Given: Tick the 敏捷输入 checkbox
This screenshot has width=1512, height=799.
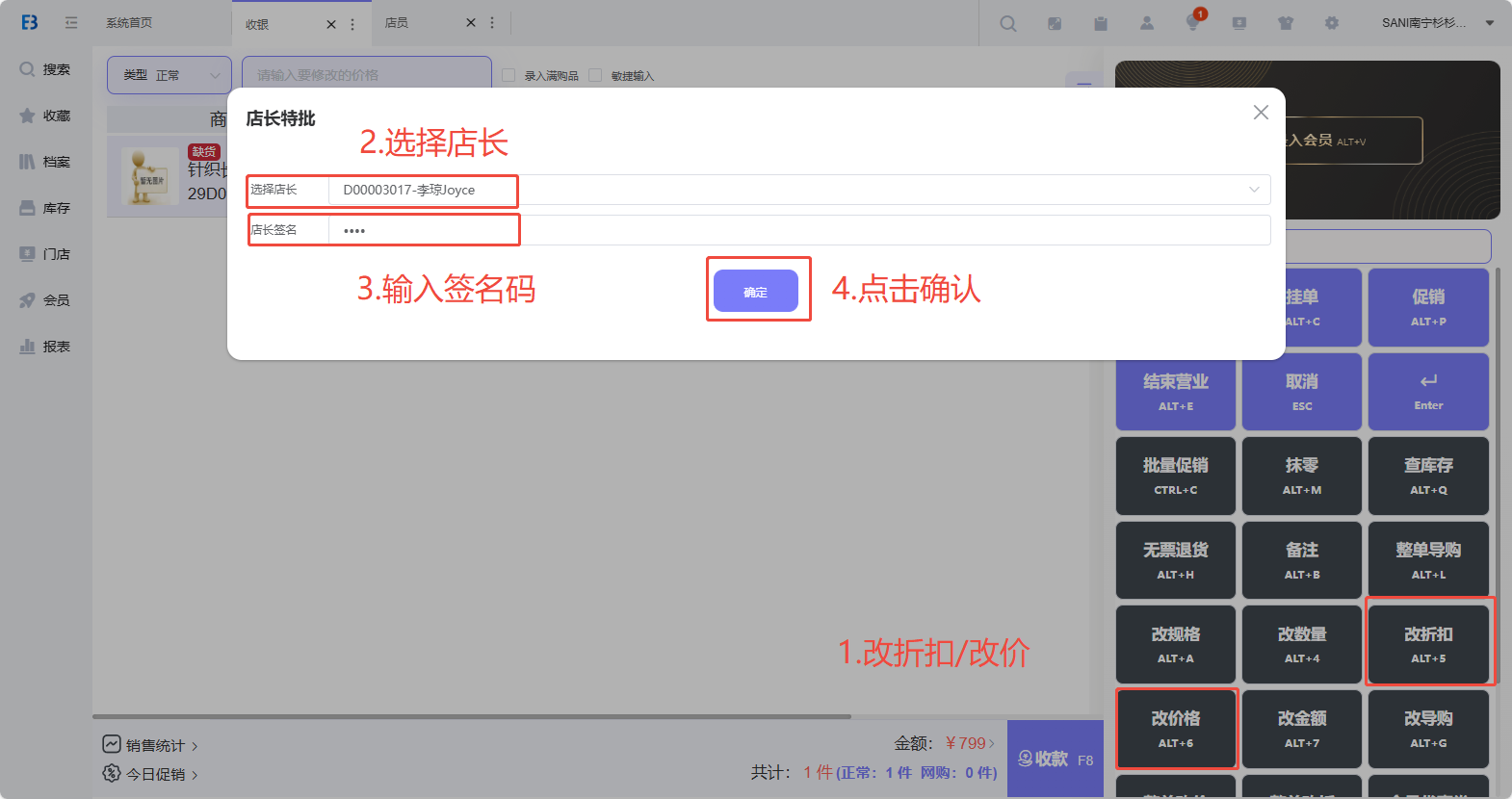Looking at the screenshot, I should (x=595, y=75).
